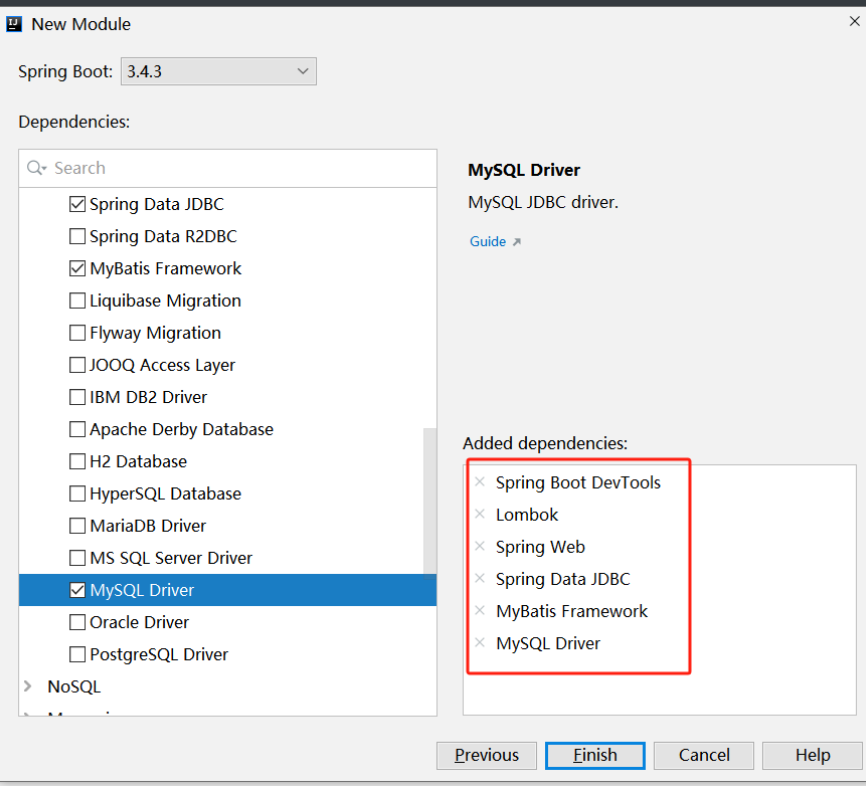This screenshot has height=786, width=866.
Task: Uncheck MySQL Driver checkbox
Action: pyautogui.click(x=77, y=590)
